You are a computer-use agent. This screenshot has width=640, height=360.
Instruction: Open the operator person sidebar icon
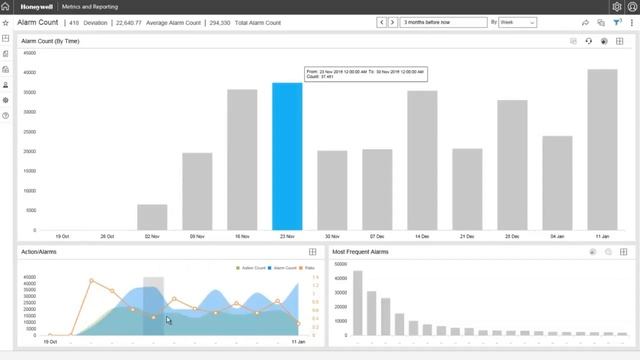[6, 85]
